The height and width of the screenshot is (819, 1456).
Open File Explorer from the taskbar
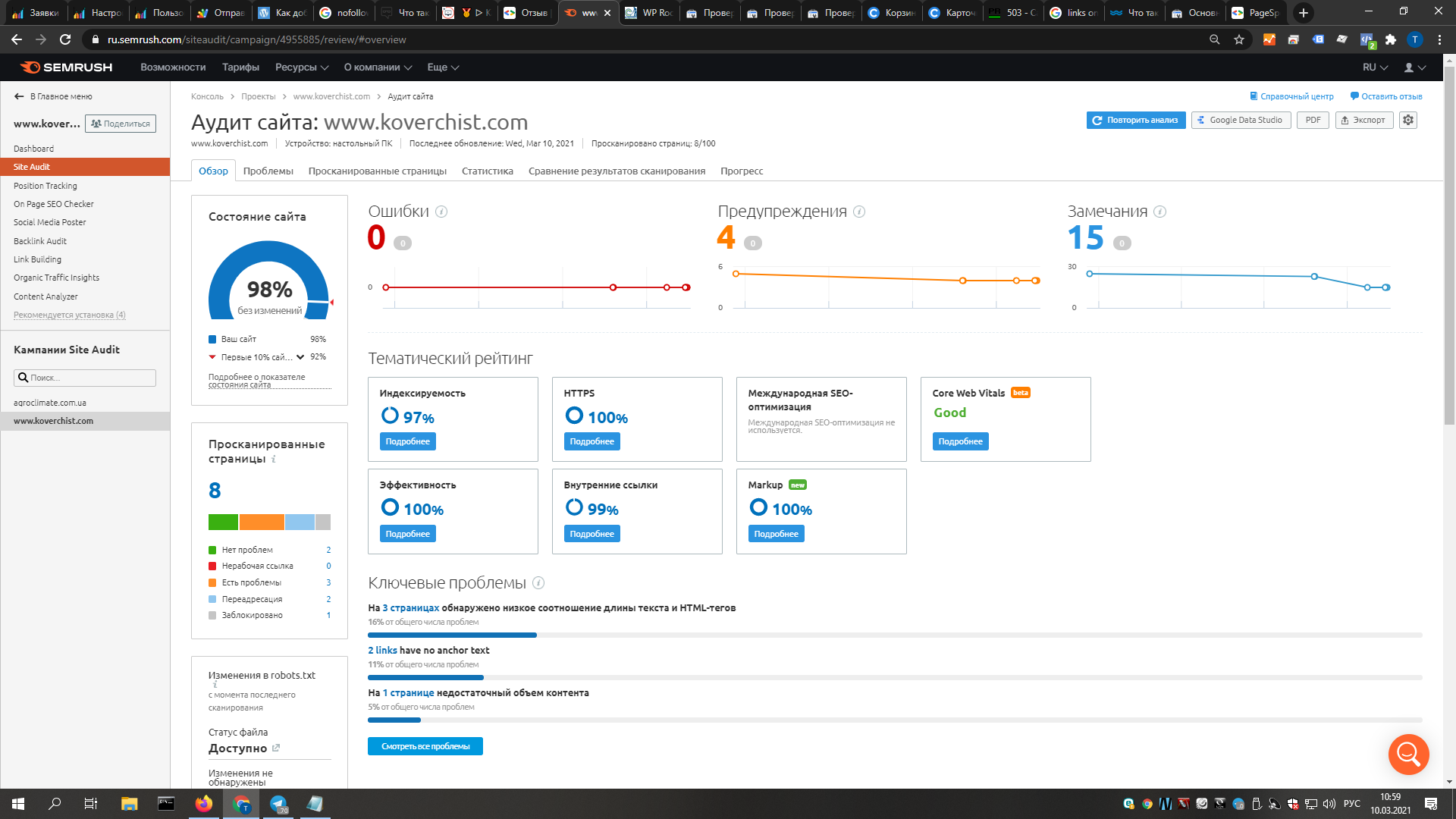tap(129, 804)
